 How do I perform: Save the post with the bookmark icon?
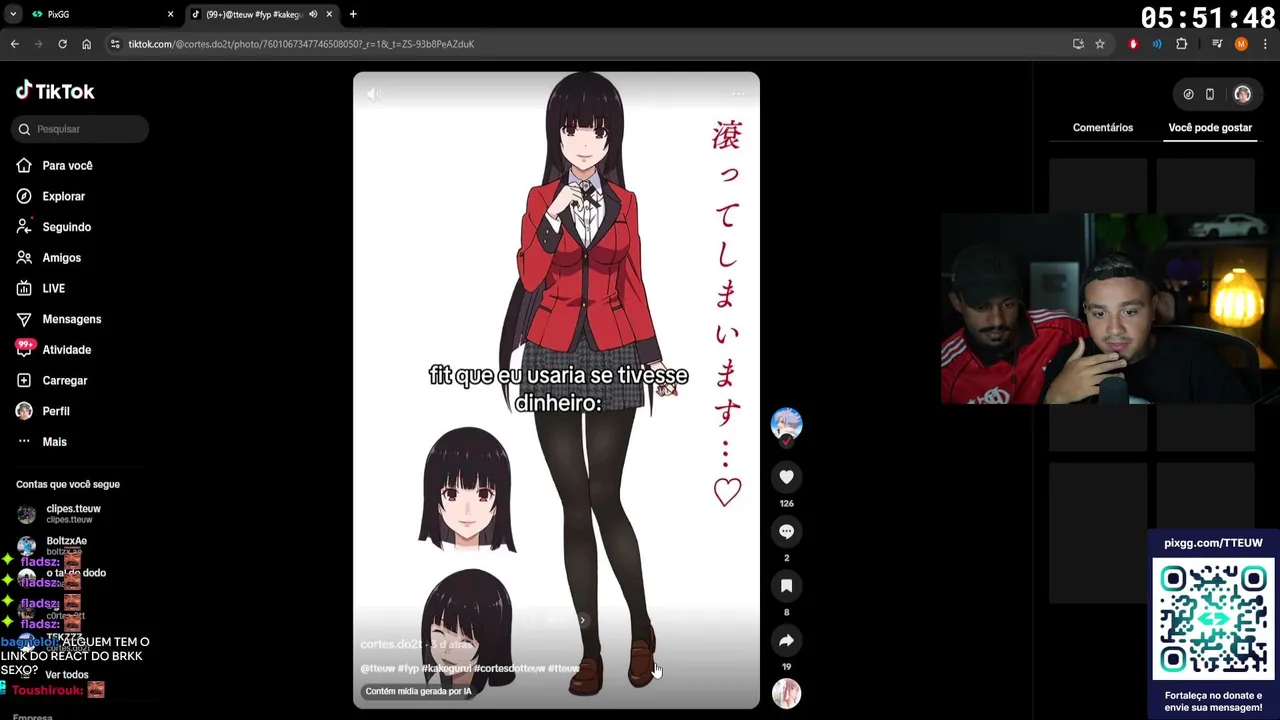coord(786,586)
